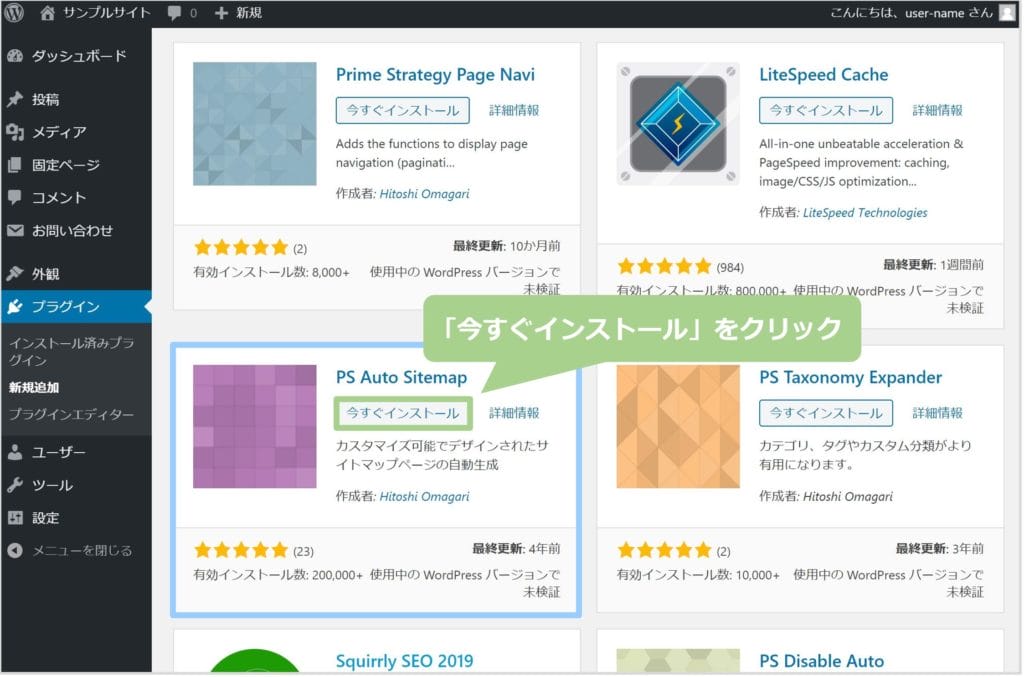
Task: Open the 新規 menu in admin bar
Action: pos(249,13)
